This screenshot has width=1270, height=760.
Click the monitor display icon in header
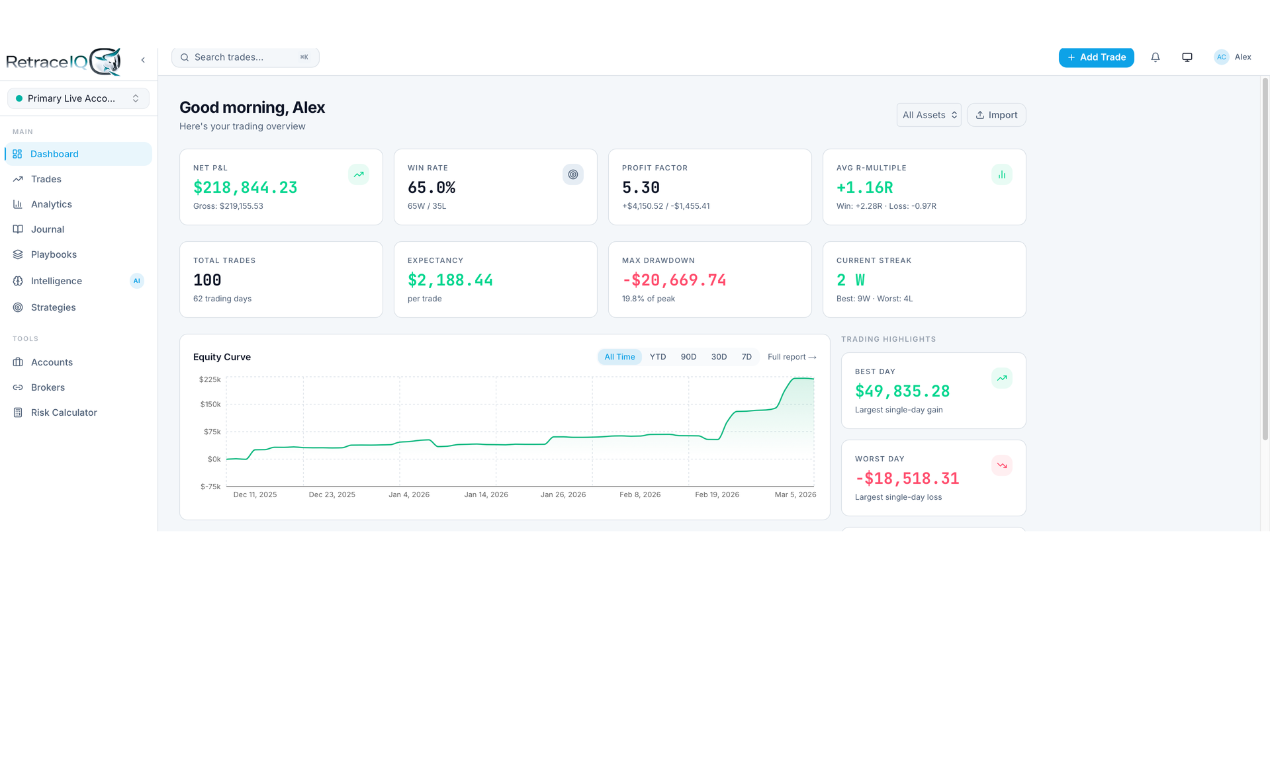[x=1187, y=57]
